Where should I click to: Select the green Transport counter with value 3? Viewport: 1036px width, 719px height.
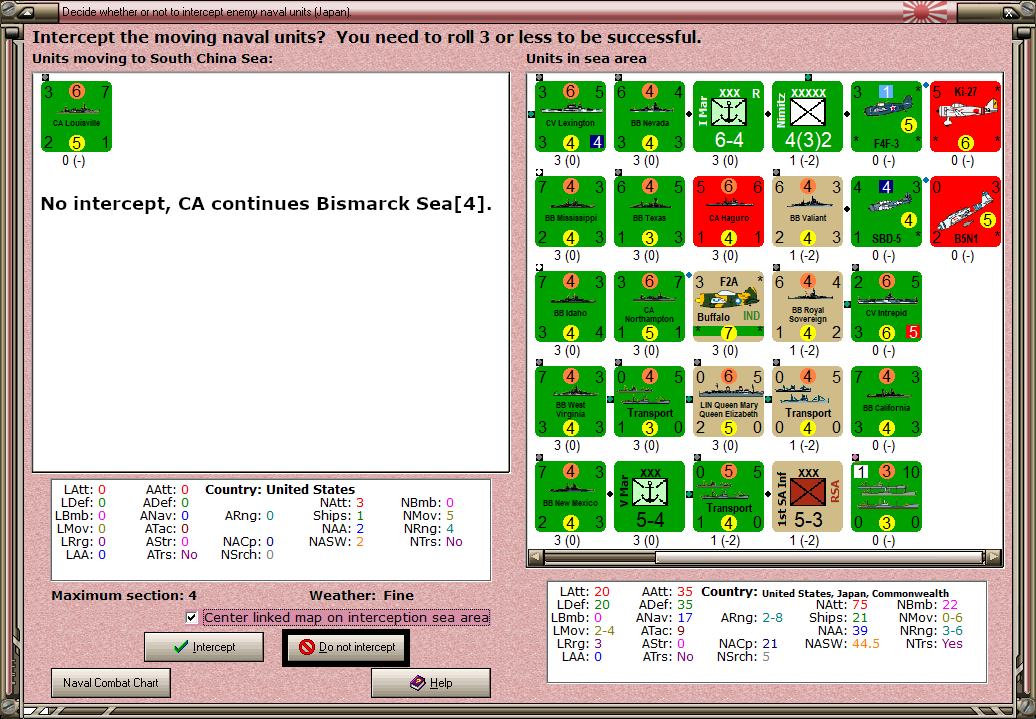pyautogui.click(x=649, y=402)
